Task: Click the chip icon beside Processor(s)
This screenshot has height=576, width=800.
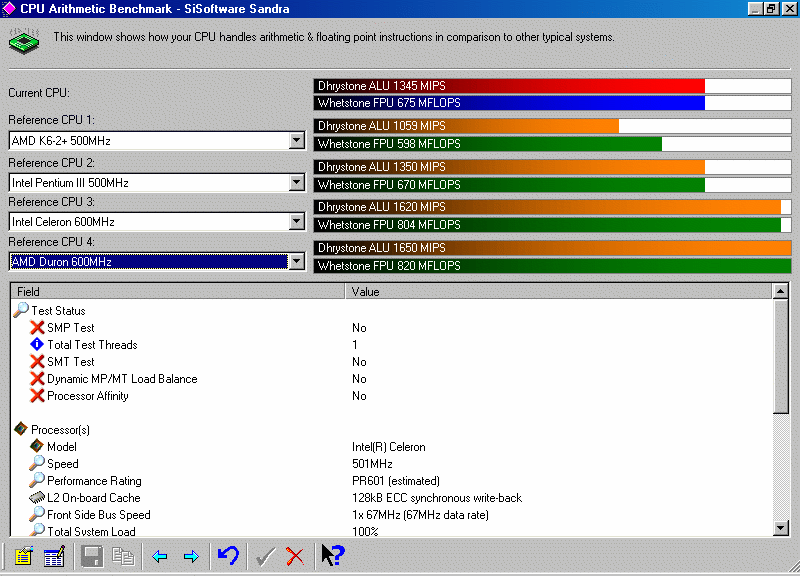Action: 21,429
